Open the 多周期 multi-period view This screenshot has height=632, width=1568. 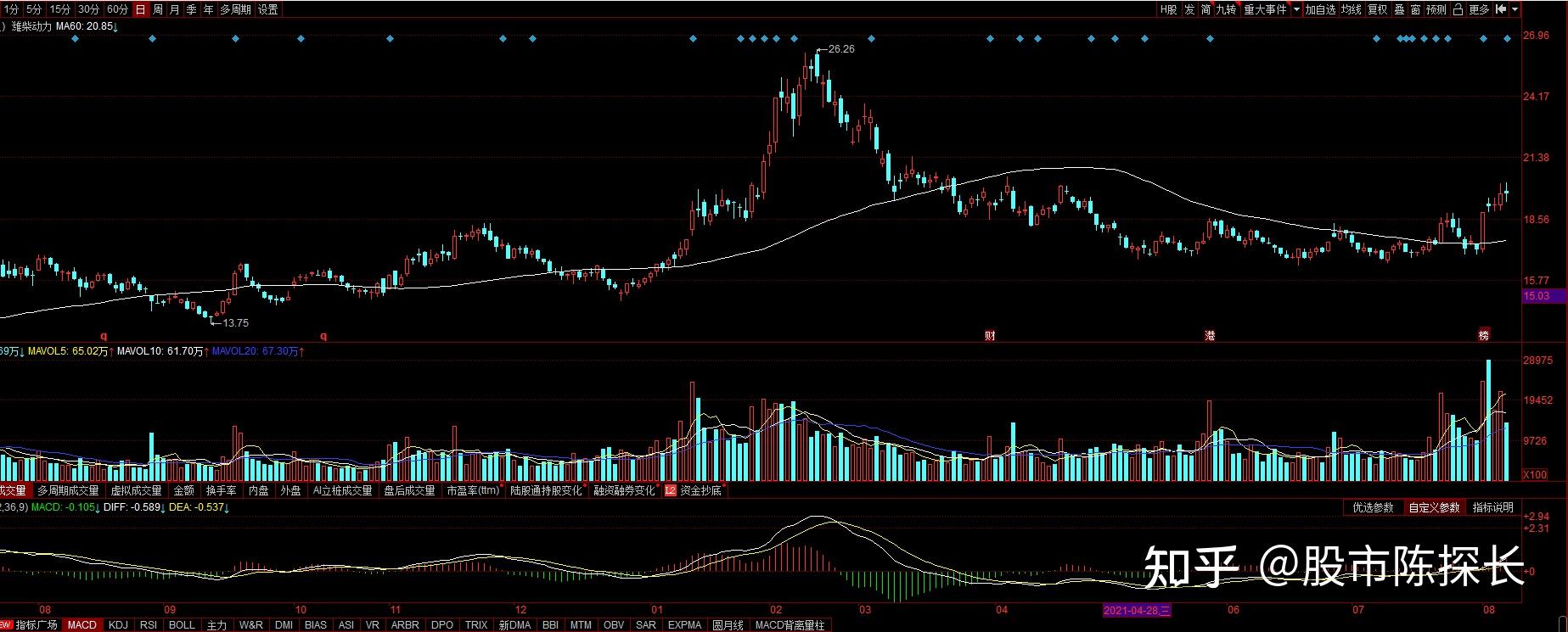[235, 9]
